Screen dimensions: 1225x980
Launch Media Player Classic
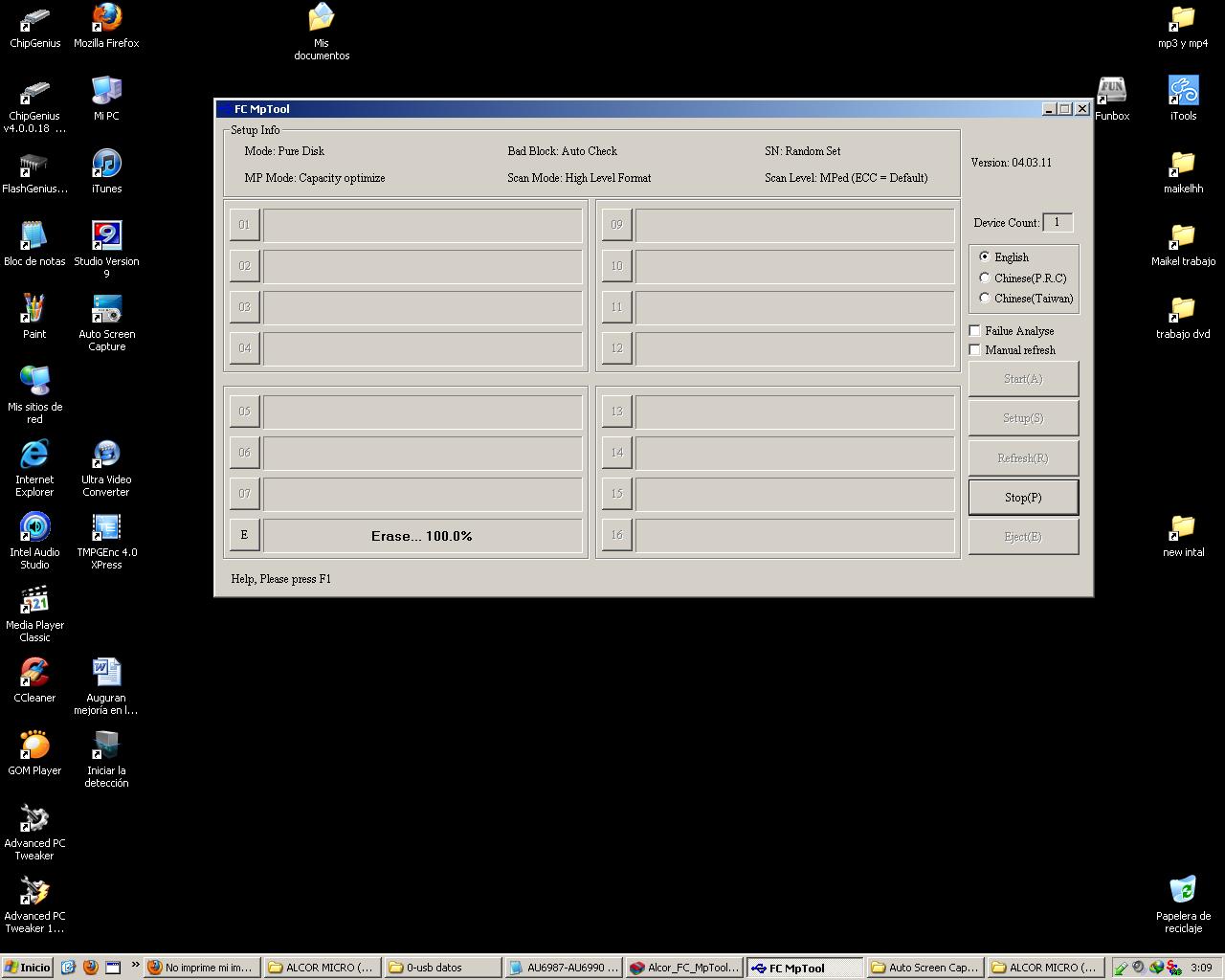click(34, 599)
